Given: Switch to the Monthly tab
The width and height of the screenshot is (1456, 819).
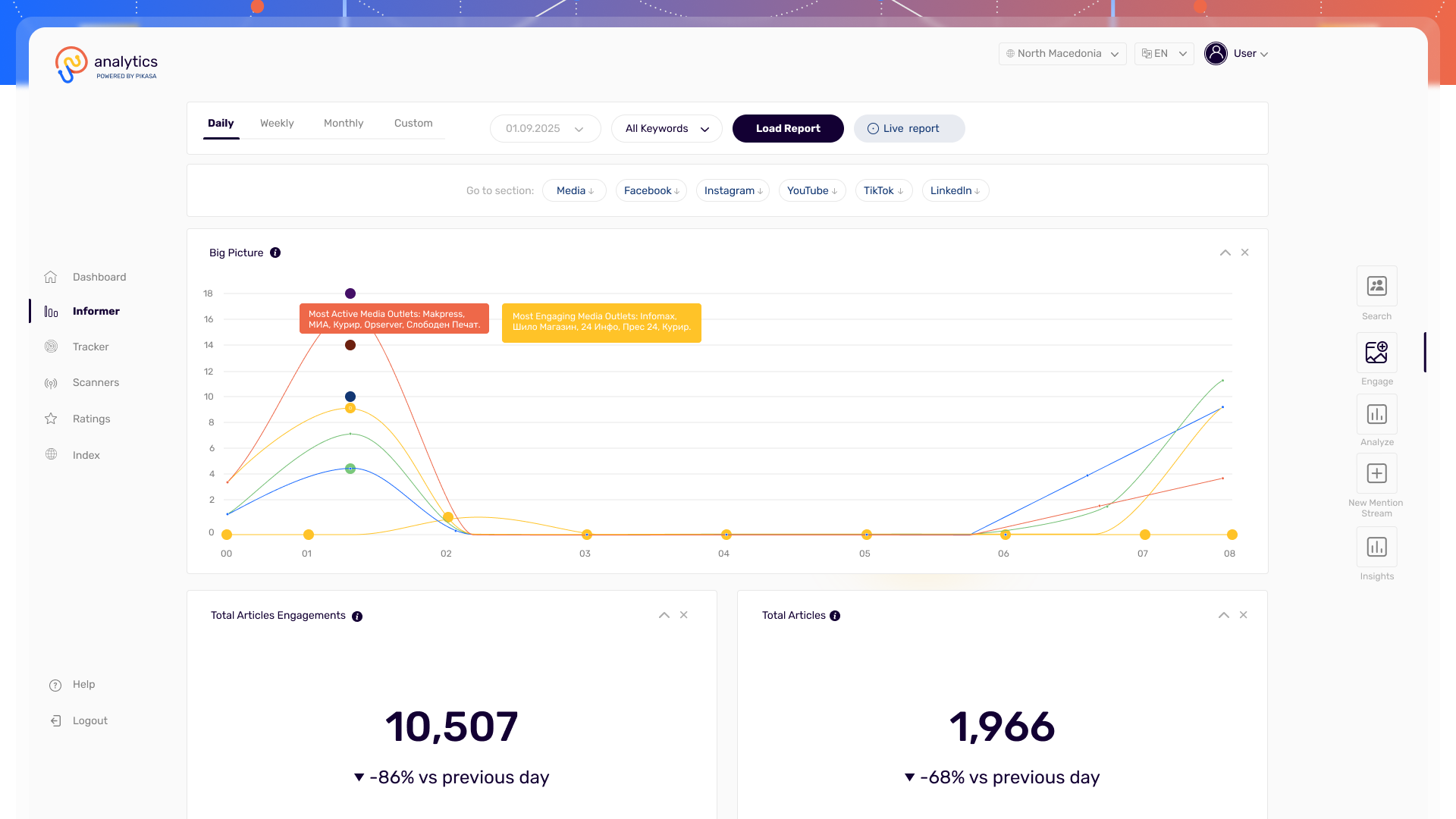Looking at the screenshot, I should pyautogui.click(x=344, y=123).
